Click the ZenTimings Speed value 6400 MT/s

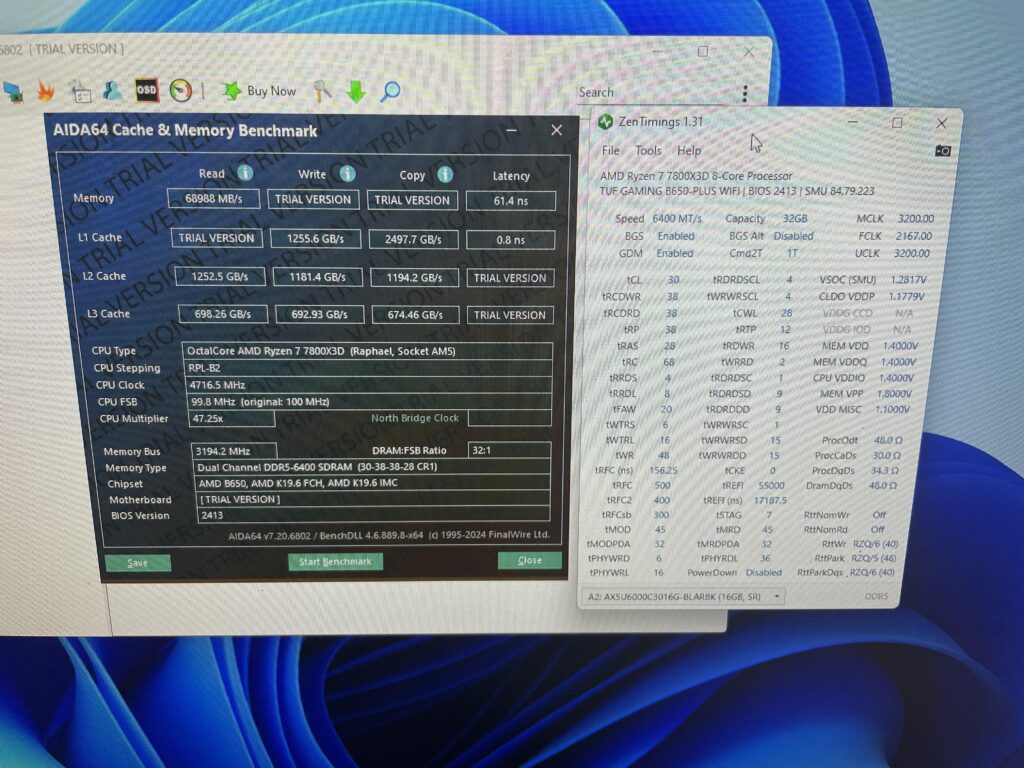pos(677,218)
